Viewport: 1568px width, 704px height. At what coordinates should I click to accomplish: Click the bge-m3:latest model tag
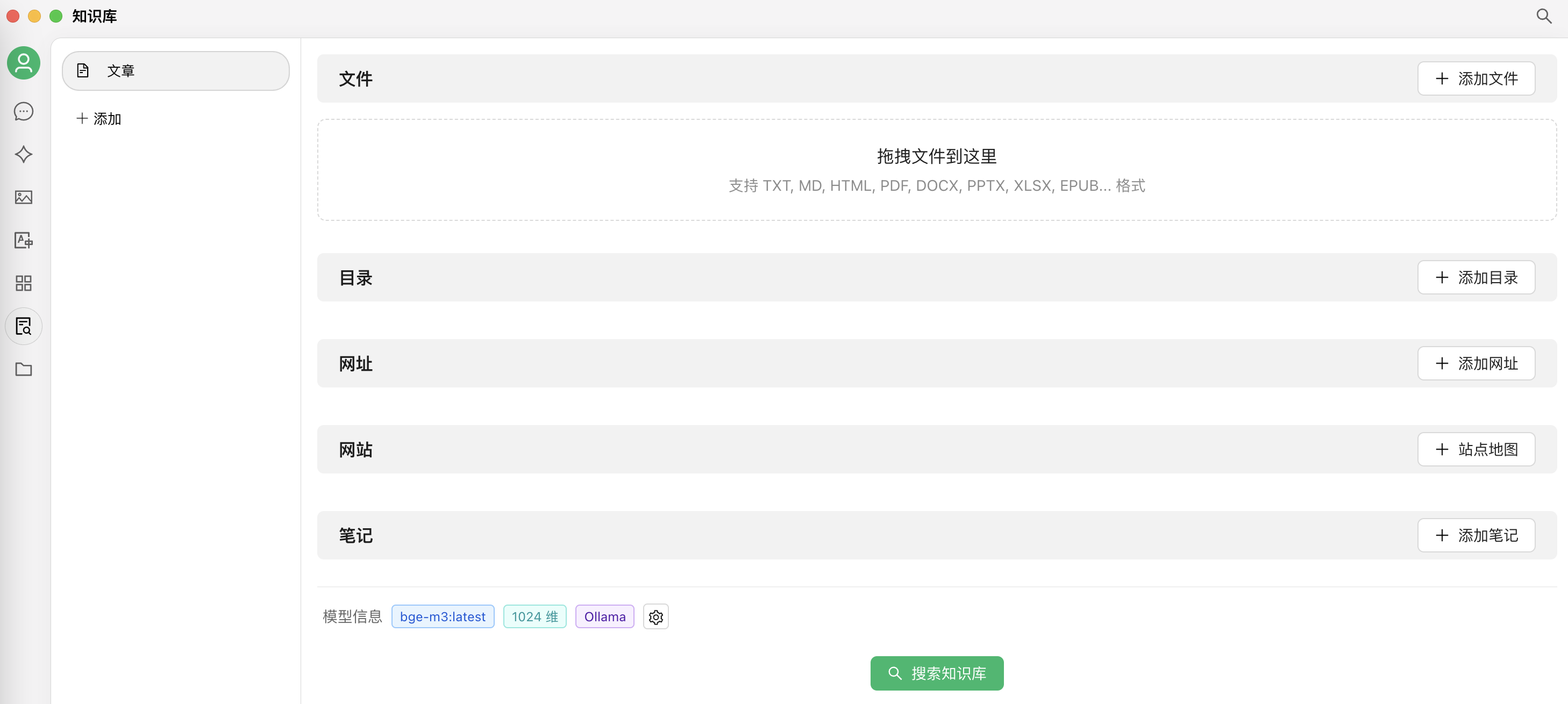443,616
